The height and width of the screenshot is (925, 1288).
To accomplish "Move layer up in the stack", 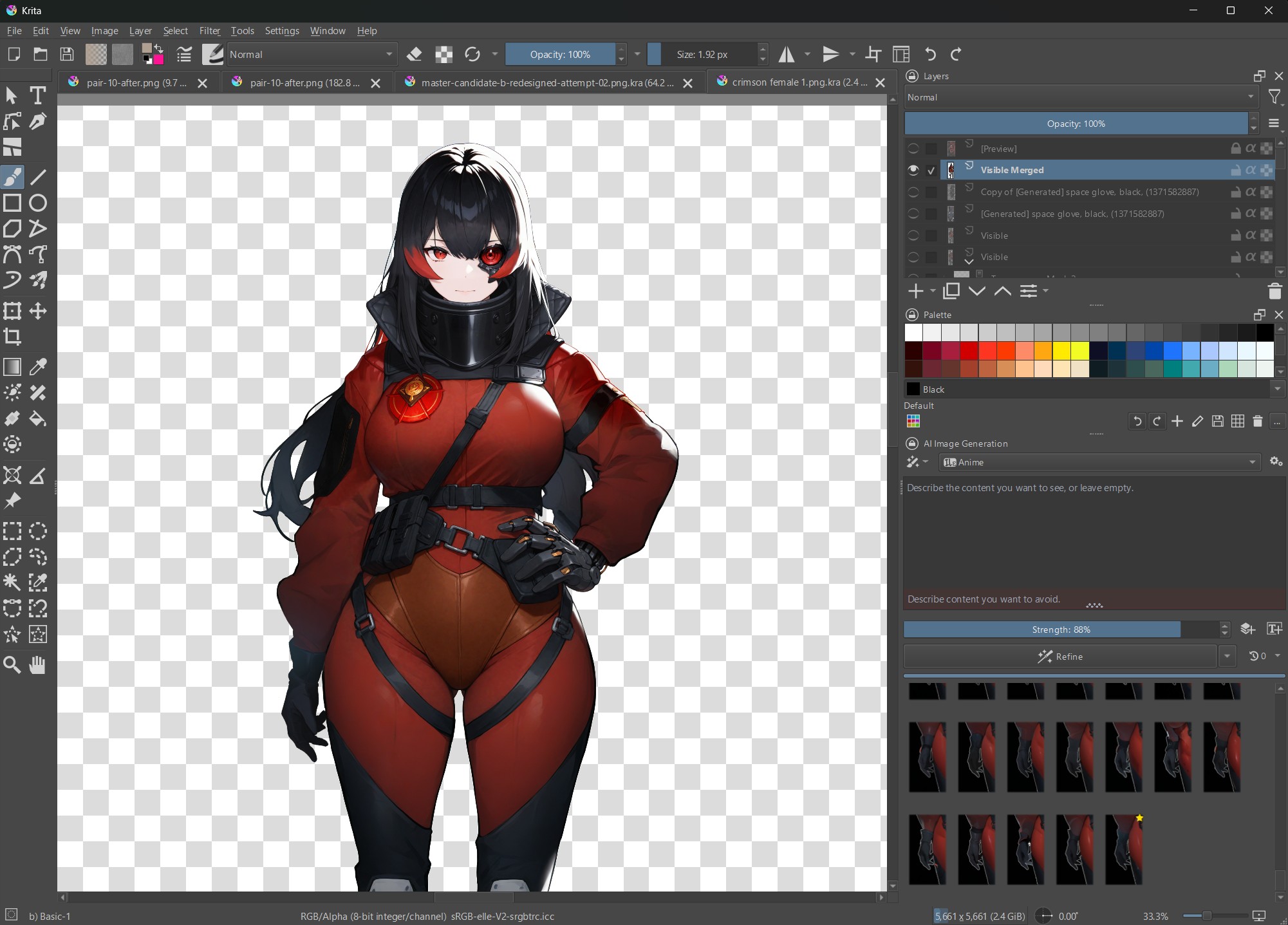I will click(x=1002, y=292).
